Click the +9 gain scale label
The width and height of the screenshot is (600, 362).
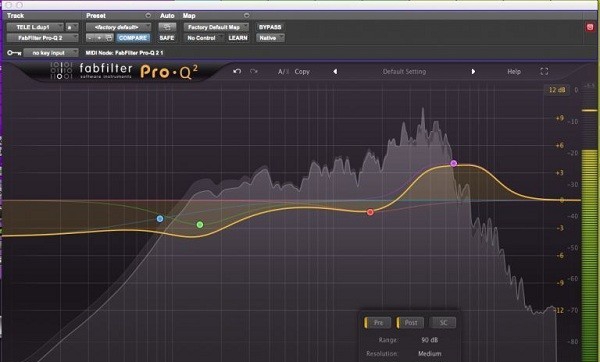tap(559, 118)
